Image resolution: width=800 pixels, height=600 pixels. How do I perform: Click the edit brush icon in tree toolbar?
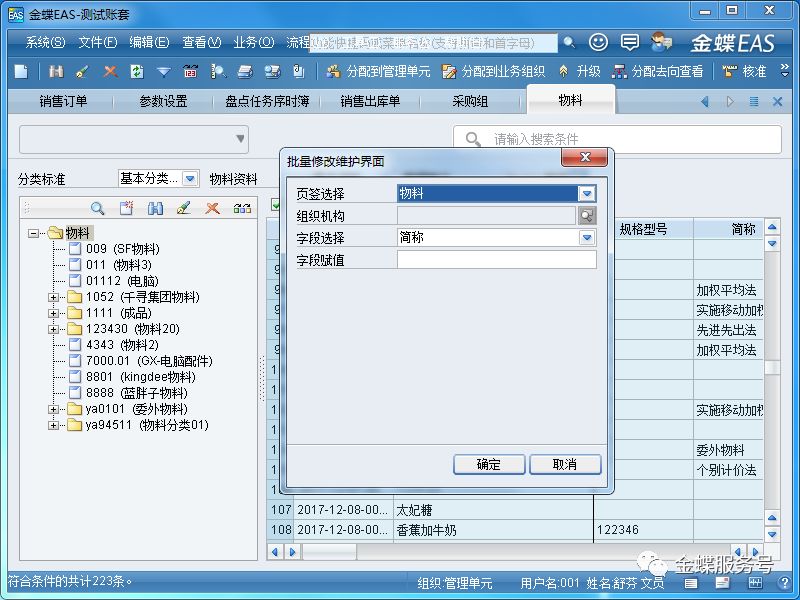point(184,208)
